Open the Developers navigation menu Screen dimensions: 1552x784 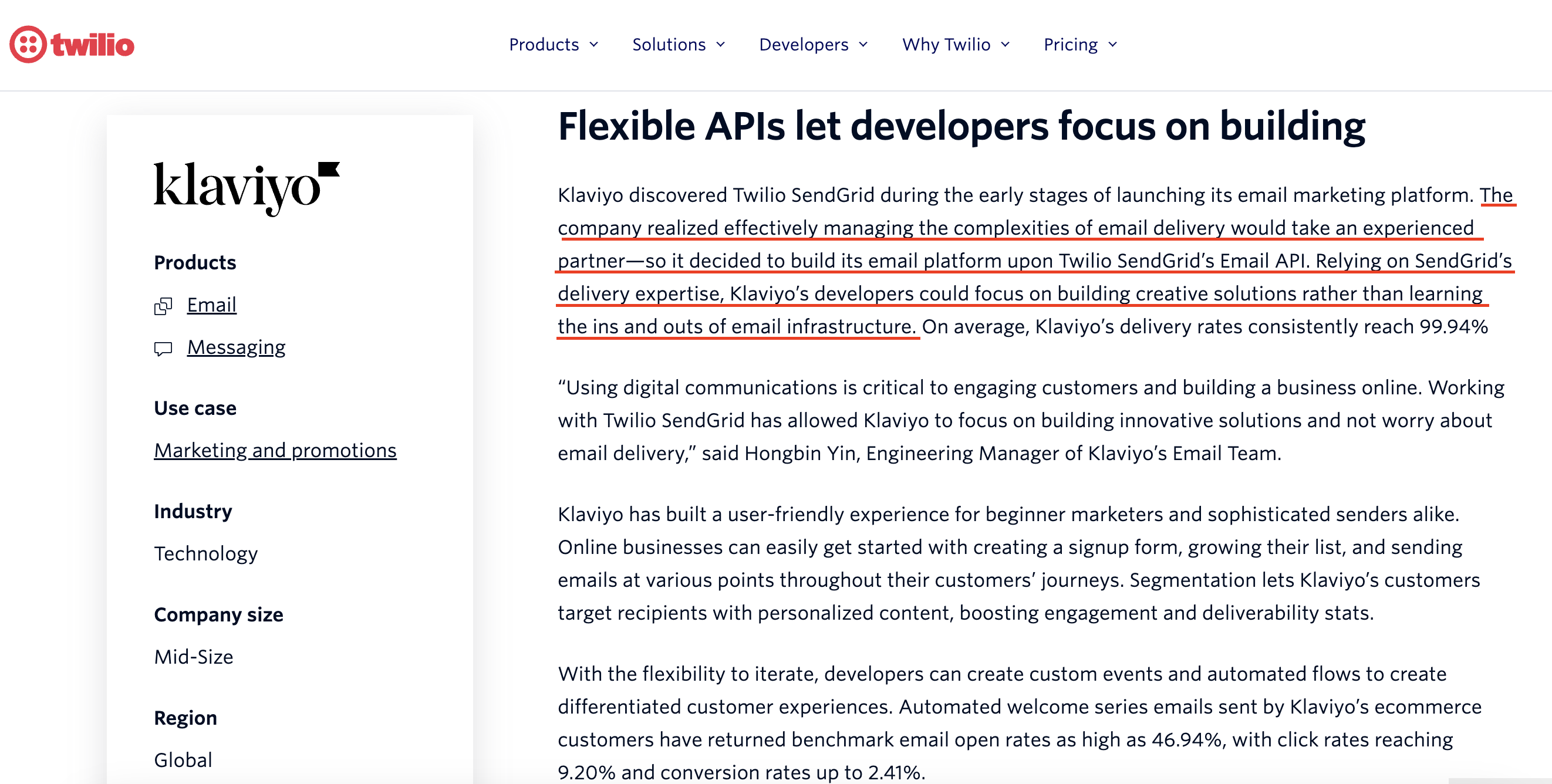[x=814, y=45]
